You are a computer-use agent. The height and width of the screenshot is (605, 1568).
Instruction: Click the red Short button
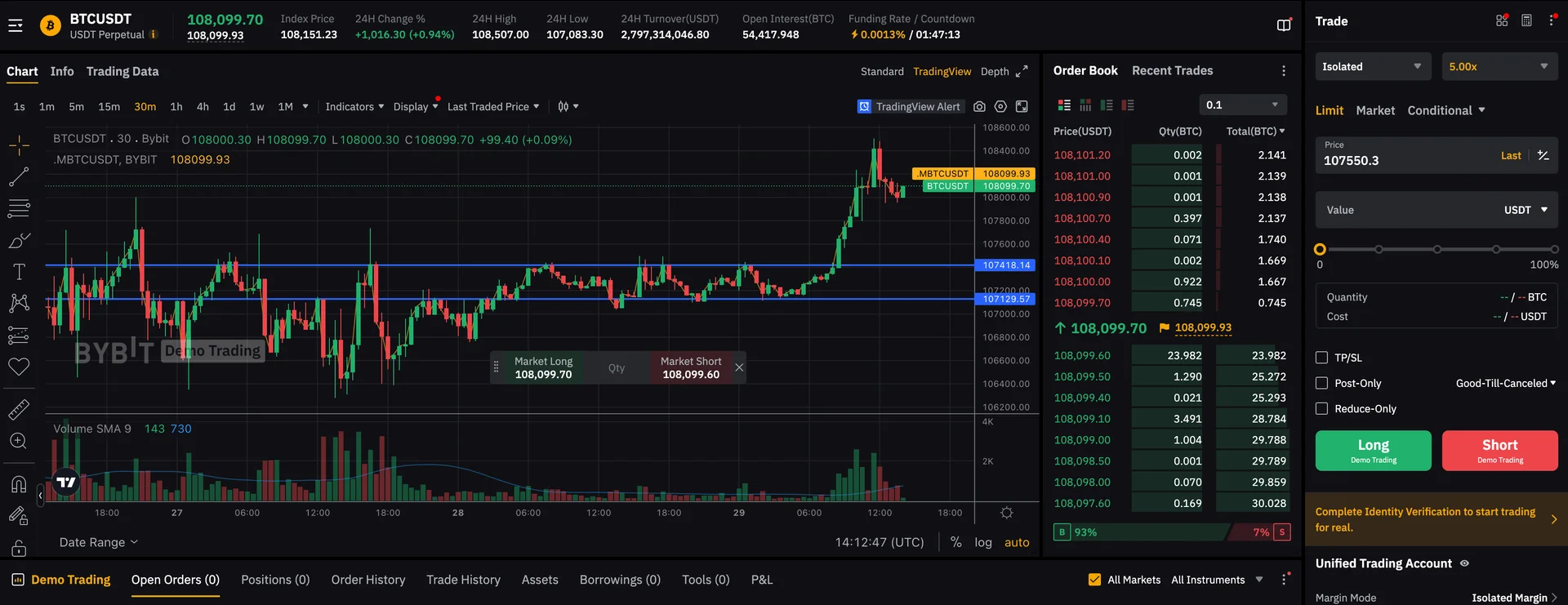coord(1499,451)
